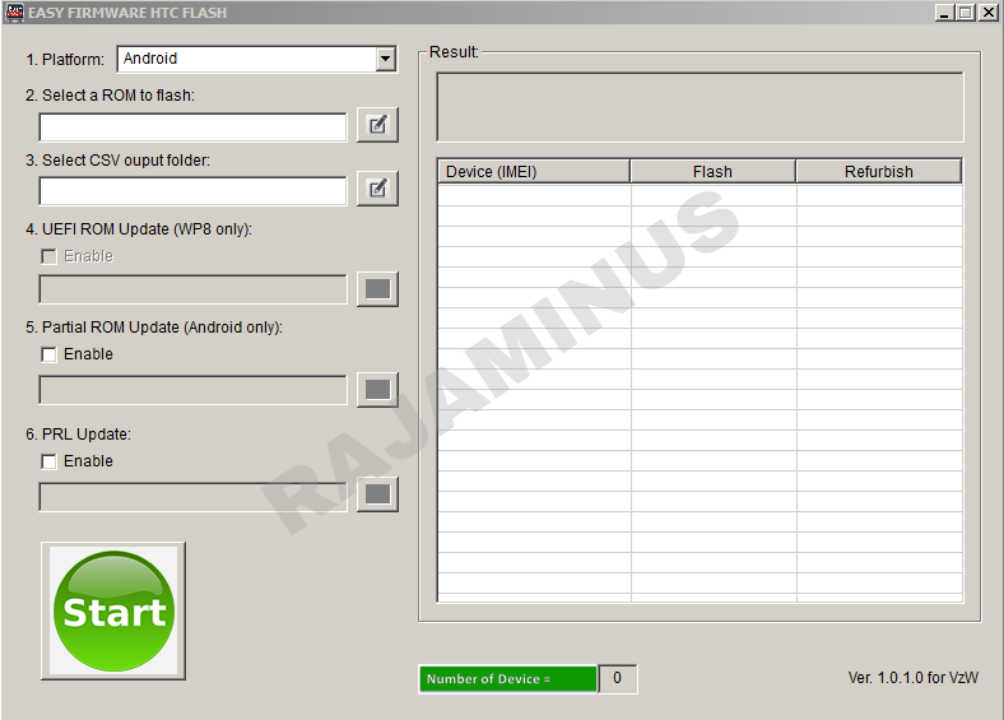Click '5. Partial ROM Update (Android only):' label
The width and height of the screenshot is (1004, 720).
pos(154,327)
